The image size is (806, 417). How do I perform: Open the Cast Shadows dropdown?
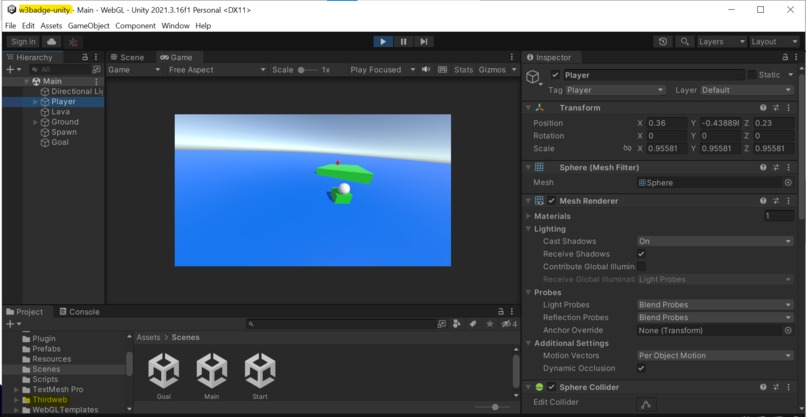[716, 241]
